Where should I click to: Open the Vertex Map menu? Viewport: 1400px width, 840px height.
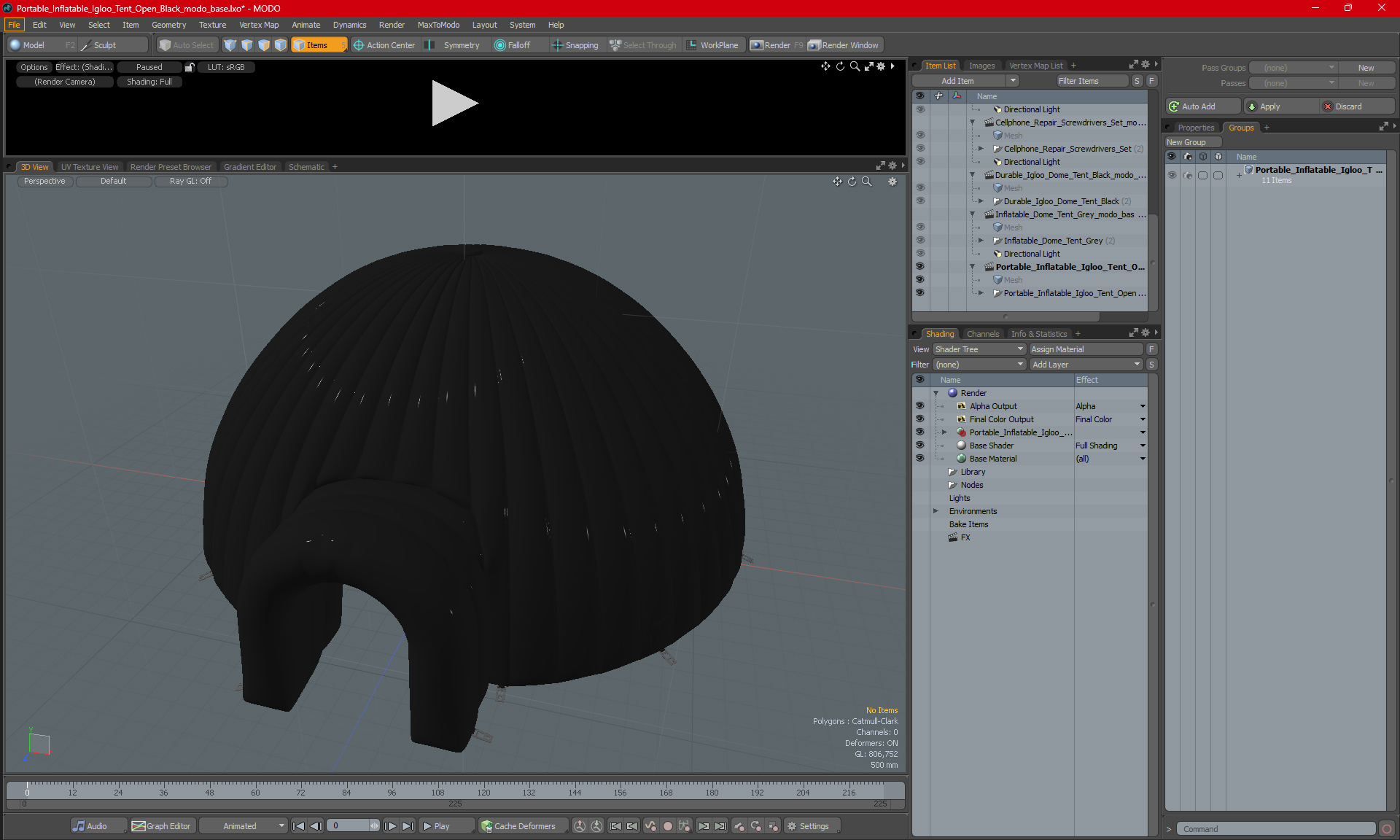[x=259, y=25]
